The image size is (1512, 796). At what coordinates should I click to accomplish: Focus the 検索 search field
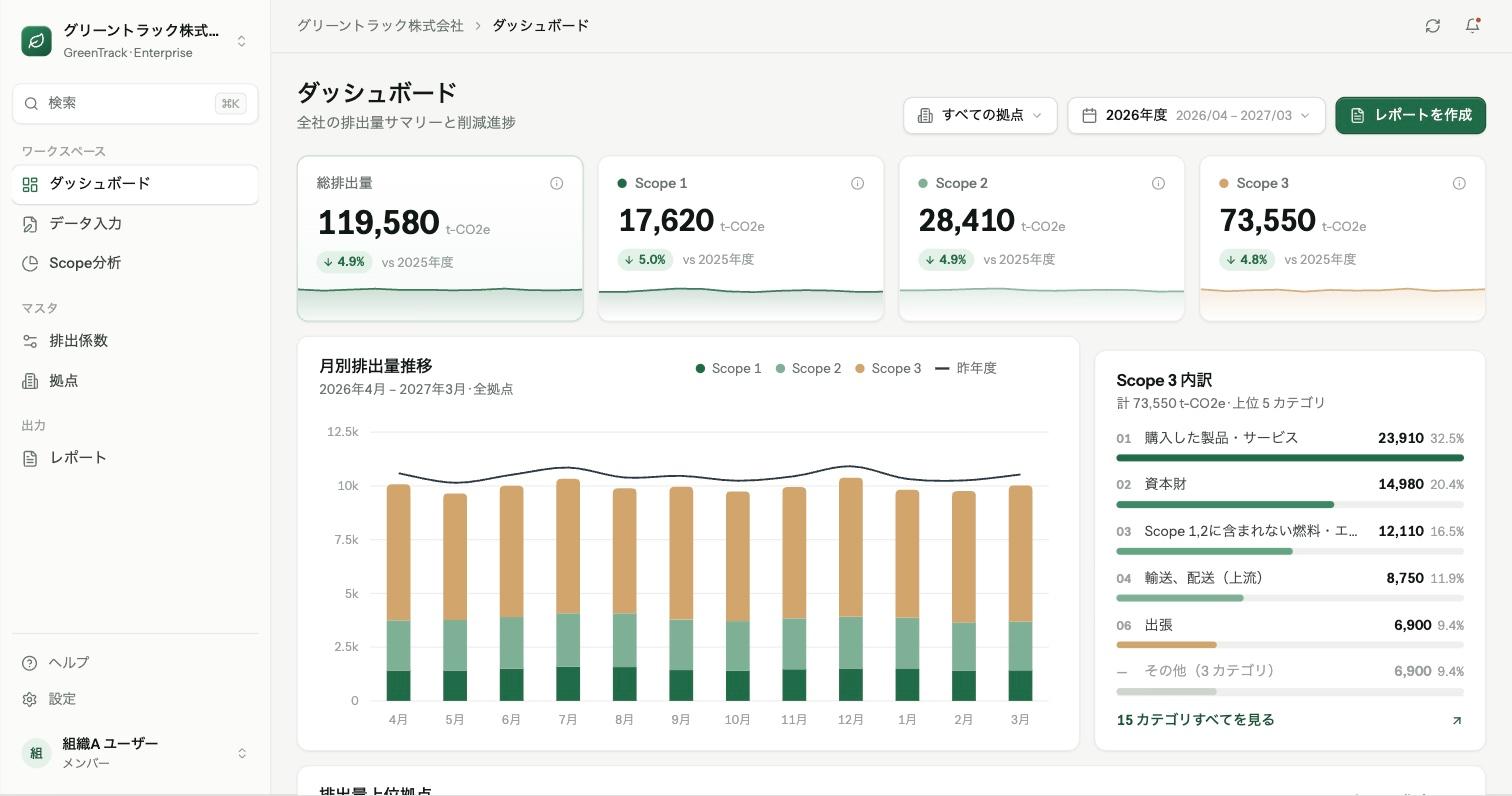tap(135, 104)
